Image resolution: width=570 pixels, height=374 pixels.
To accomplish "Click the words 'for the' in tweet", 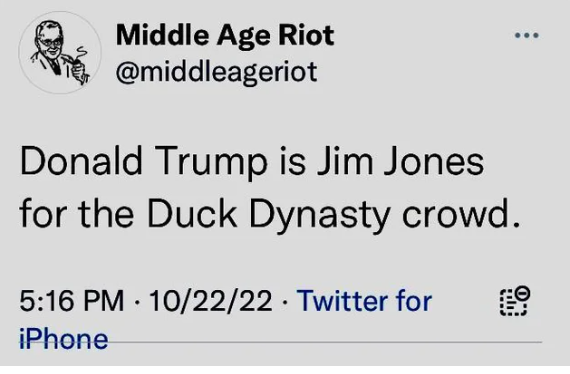I will click(x=76, y=213).
